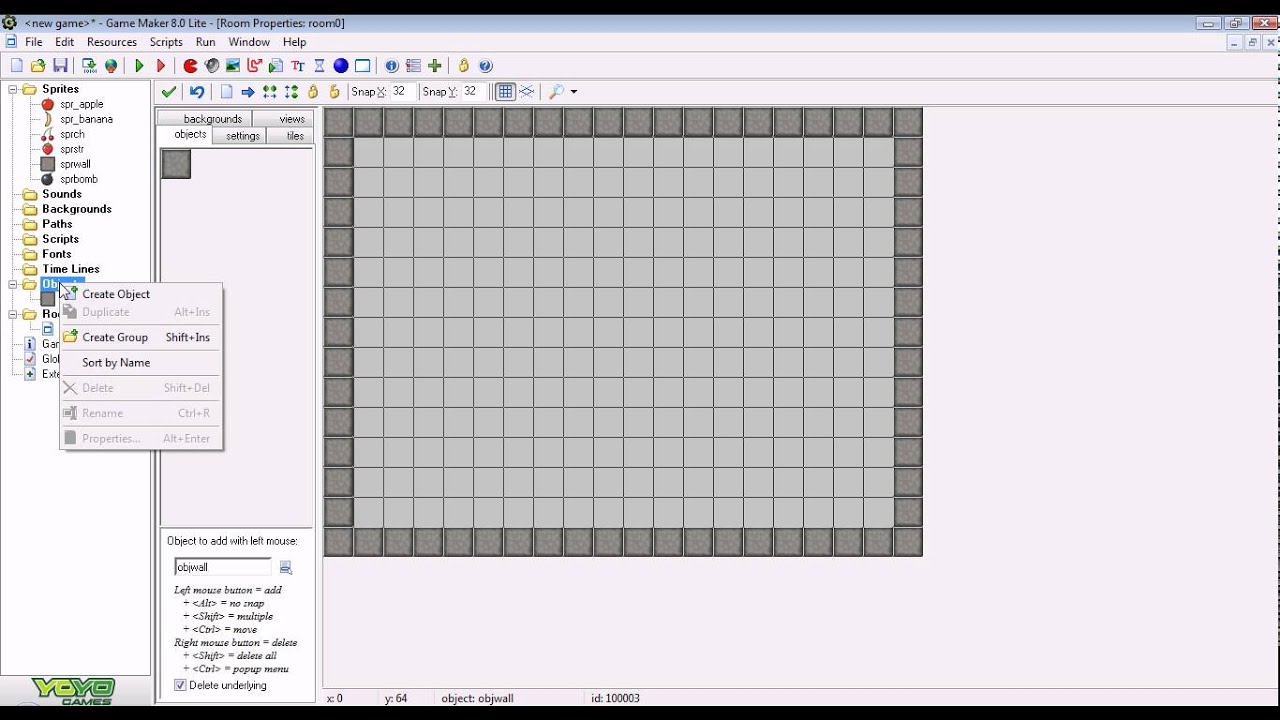Click Create standalone executable icon

click(89, 66)
